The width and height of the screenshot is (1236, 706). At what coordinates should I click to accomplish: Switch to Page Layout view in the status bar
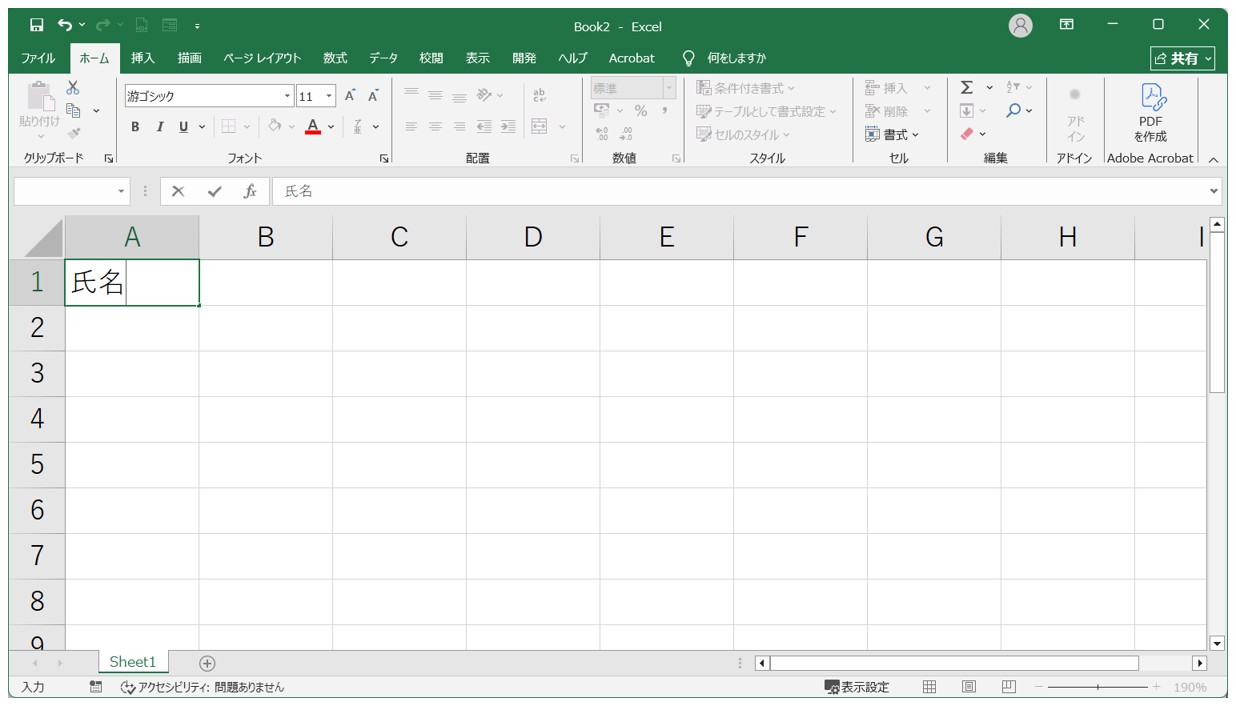click(x=969, y=687)
